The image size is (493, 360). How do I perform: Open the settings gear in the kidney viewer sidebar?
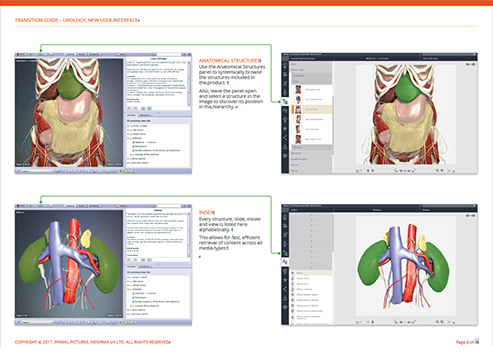(x=285, y=307)
